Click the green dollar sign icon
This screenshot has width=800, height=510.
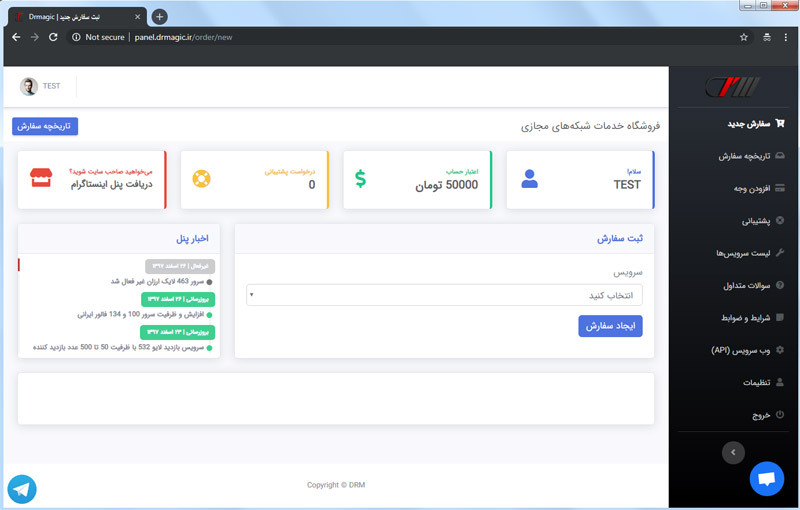pyautogui.click(x=360, y=179)
